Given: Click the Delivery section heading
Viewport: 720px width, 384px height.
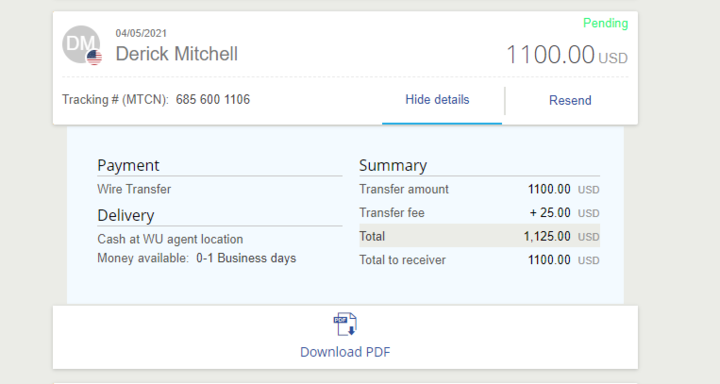Looking at the screenshot, I should (126, 215).
